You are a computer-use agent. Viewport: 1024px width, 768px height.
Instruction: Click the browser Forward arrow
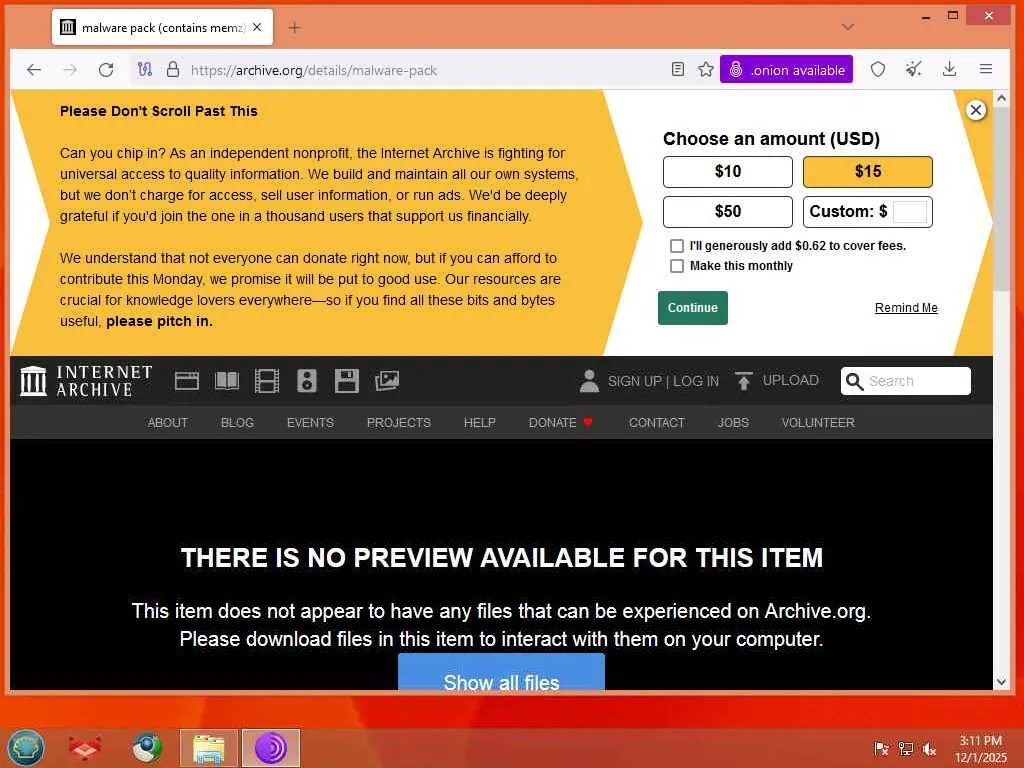pyautogui.click(x=70, y=70)
